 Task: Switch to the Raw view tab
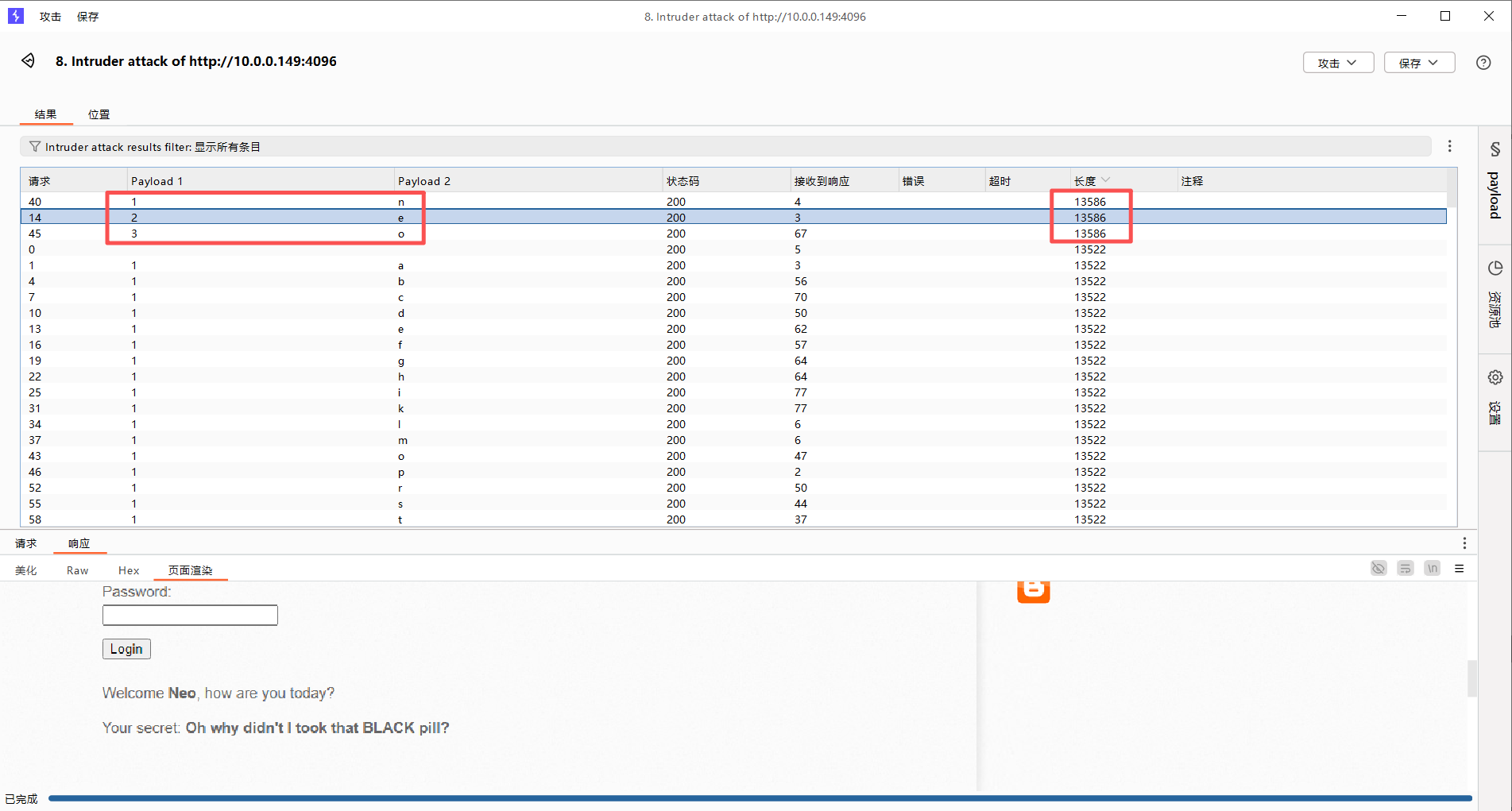pos(78,570)
